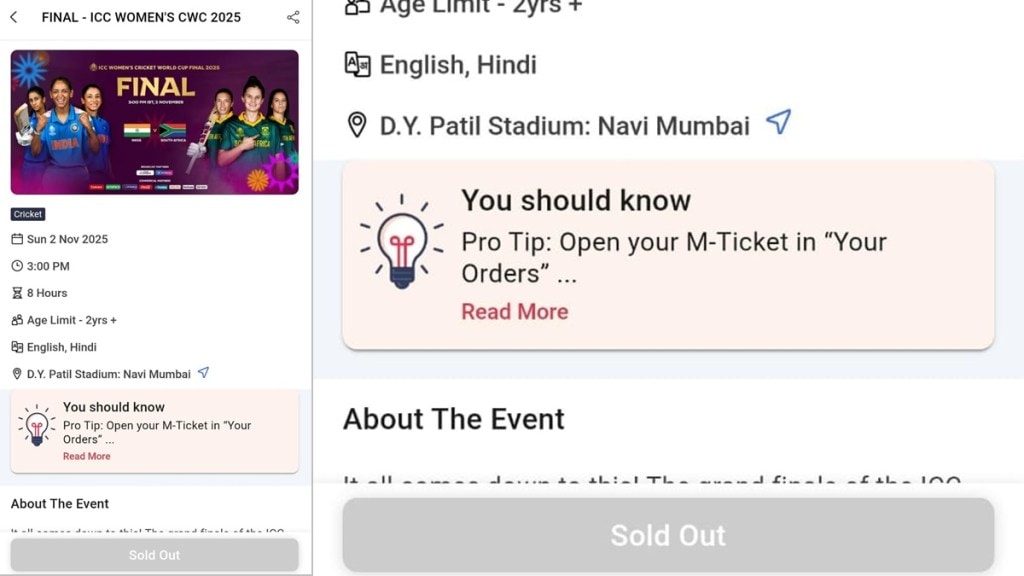Screen dimensions: 1024x576
Task: Click the You should know heading
Action: pos(575,200)
